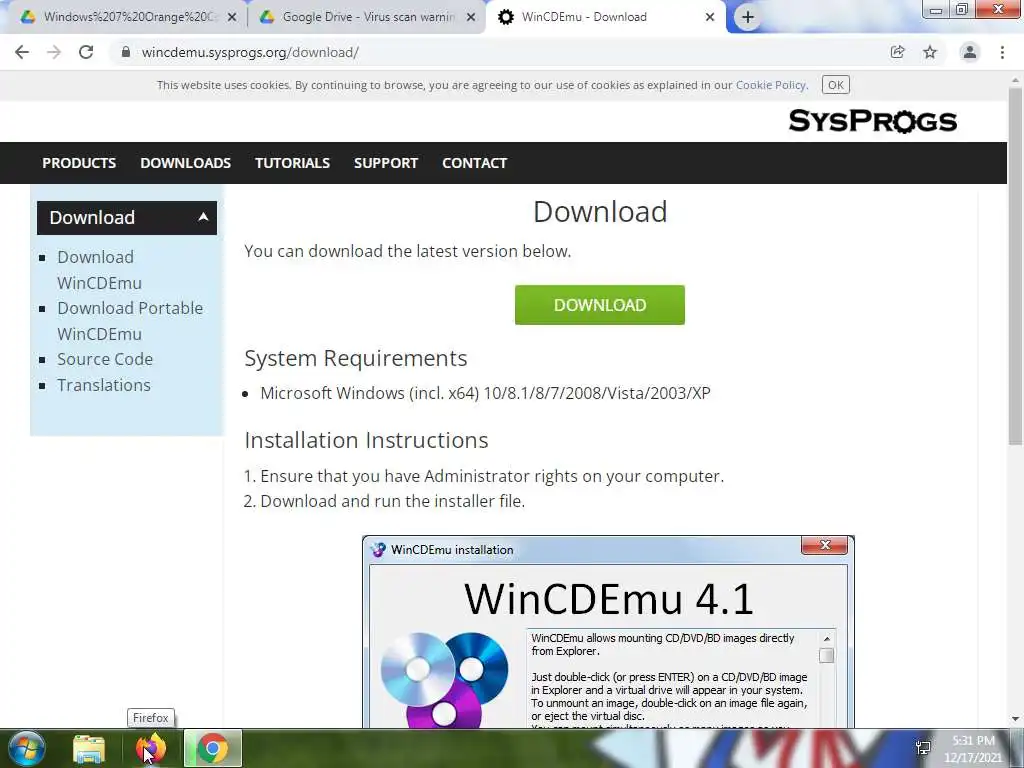The image size is (1024, 768).
Task: Open Chrome three-dot menu
Action: point(1002,52)
